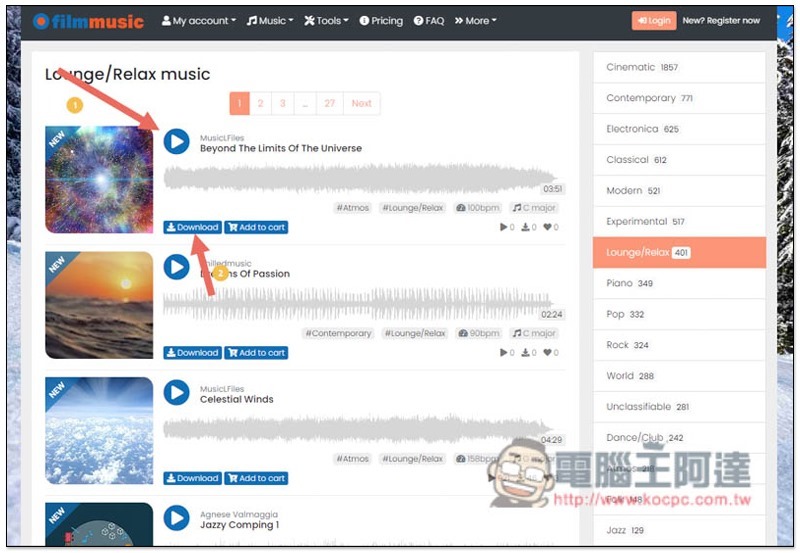Open the FAQ page
800x553 pixels.
429,21
